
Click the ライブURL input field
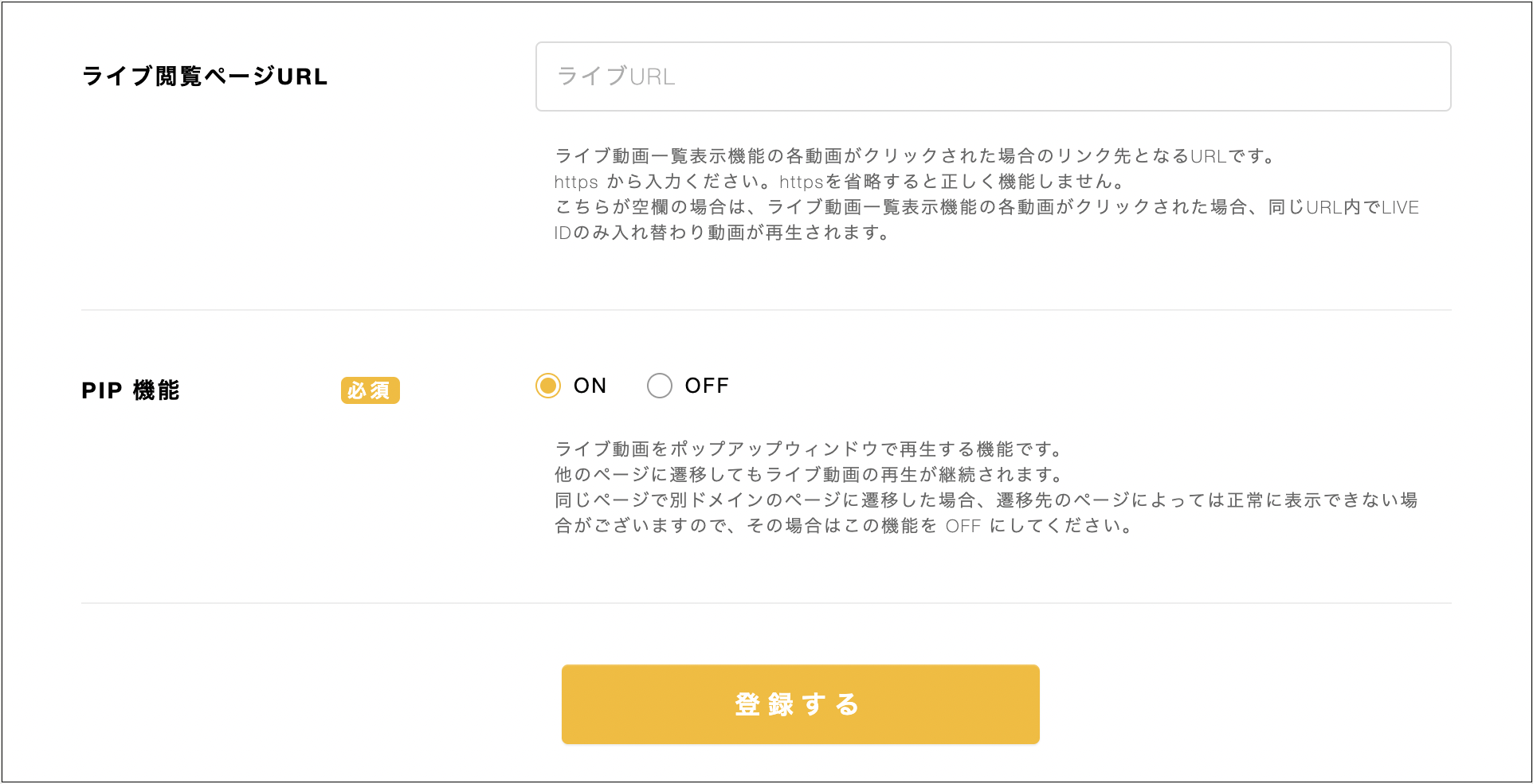click(993, 76)
